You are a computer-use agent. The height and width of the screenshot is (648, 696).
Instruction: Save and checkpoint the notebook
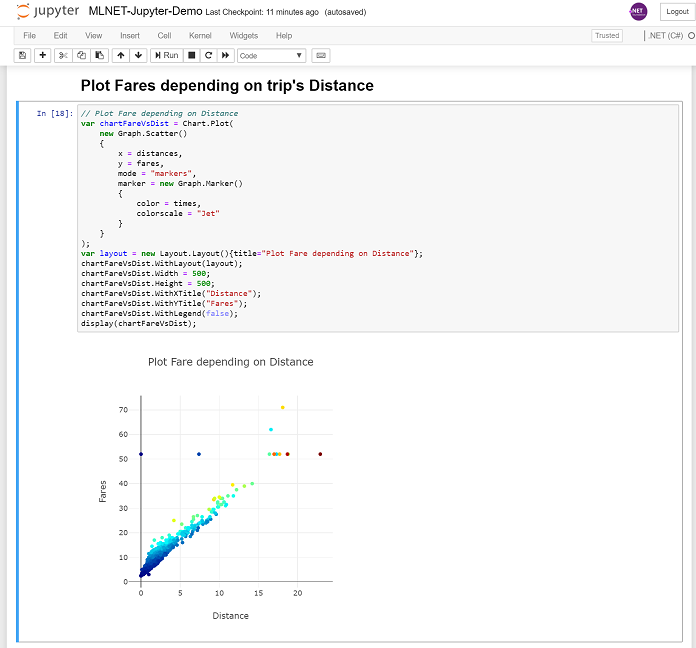(22, 55)
